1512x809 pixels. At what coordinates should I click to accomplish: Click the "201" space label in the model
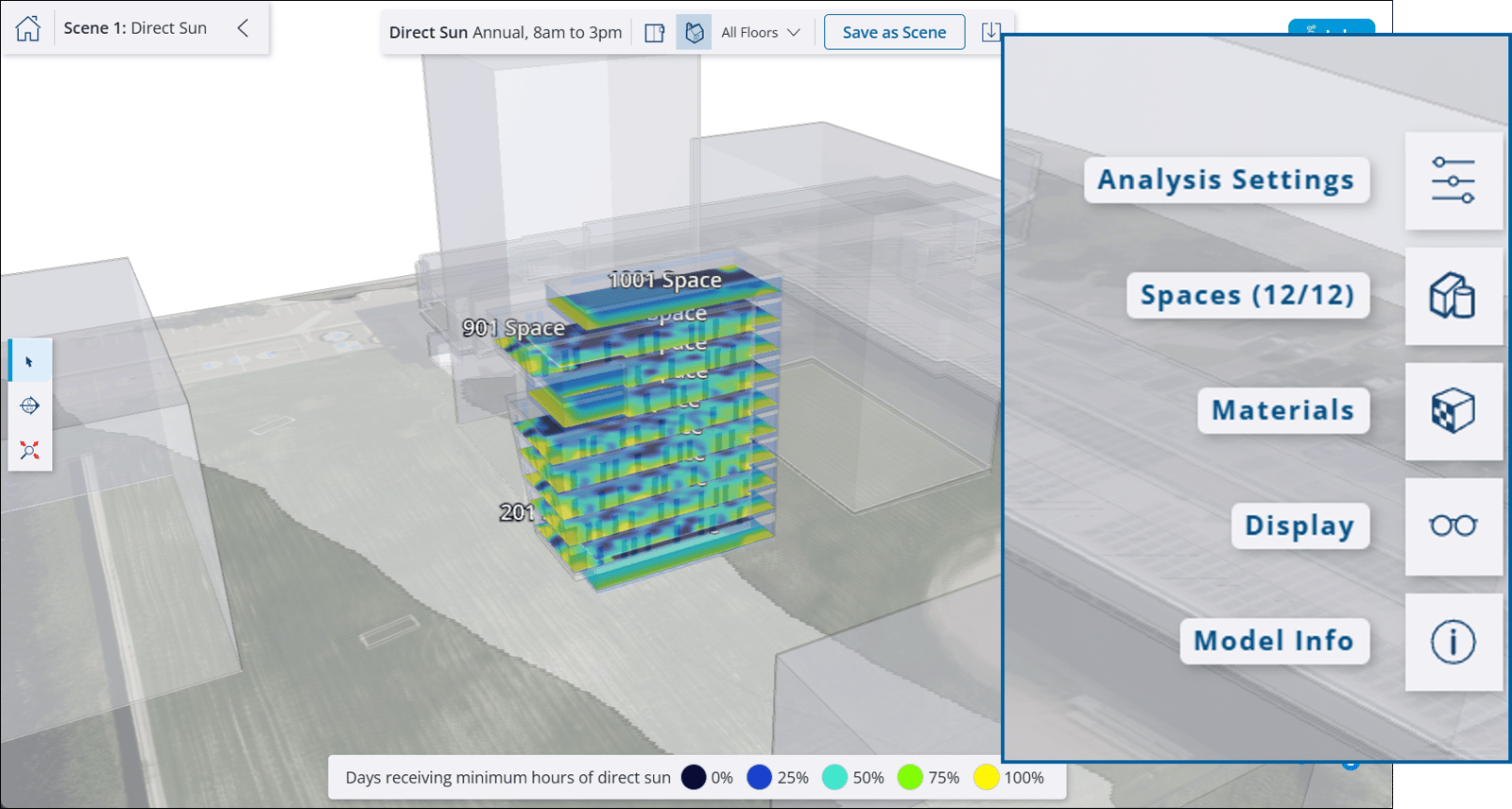point(517,512)
